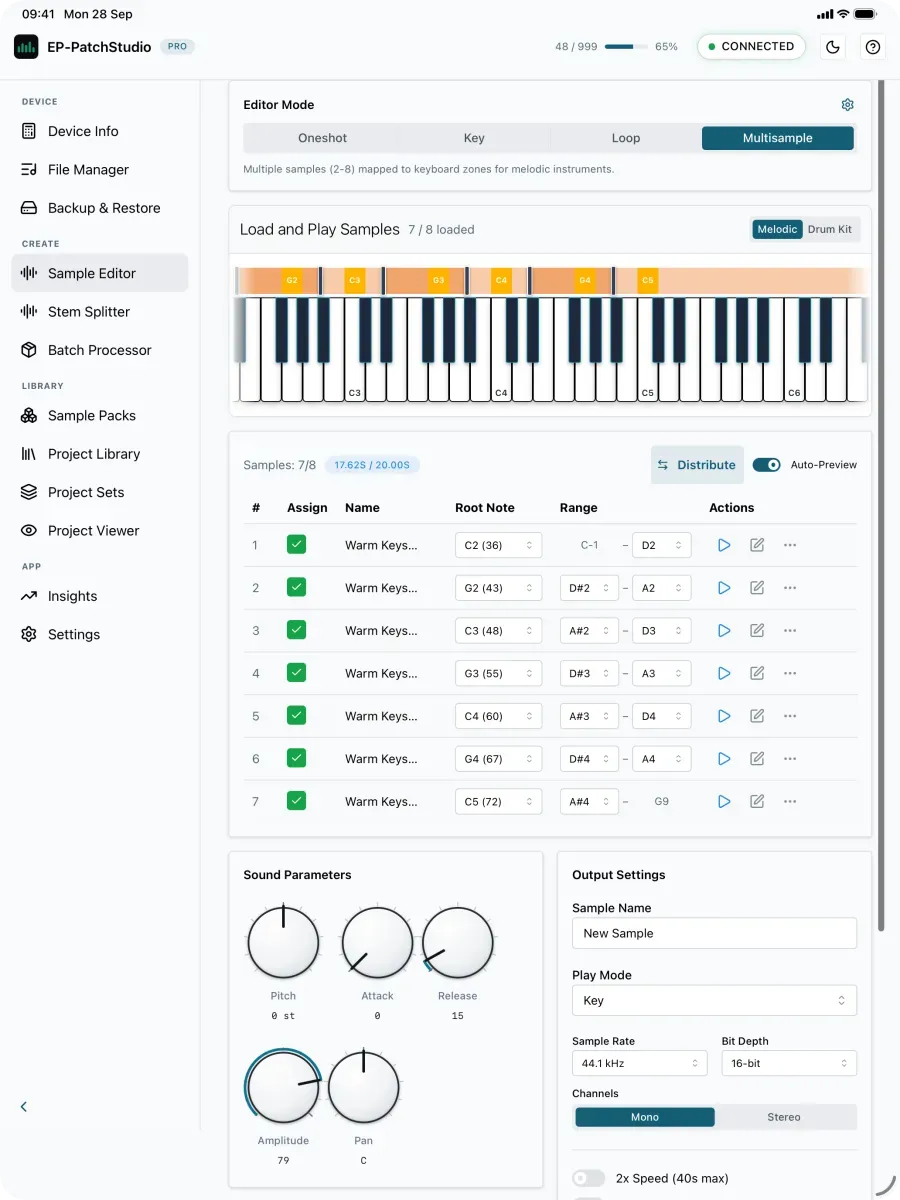Select the Multisample editor mode
The width and height of the screenshot is (900, 1200).
coord(778,138)
